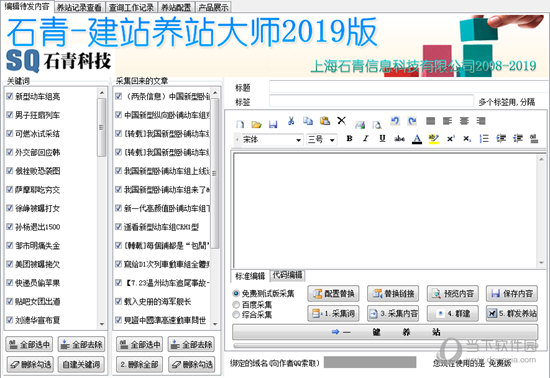Click 预览内容 preview button
The image size is (550, 378).
(x=452, y=293)
